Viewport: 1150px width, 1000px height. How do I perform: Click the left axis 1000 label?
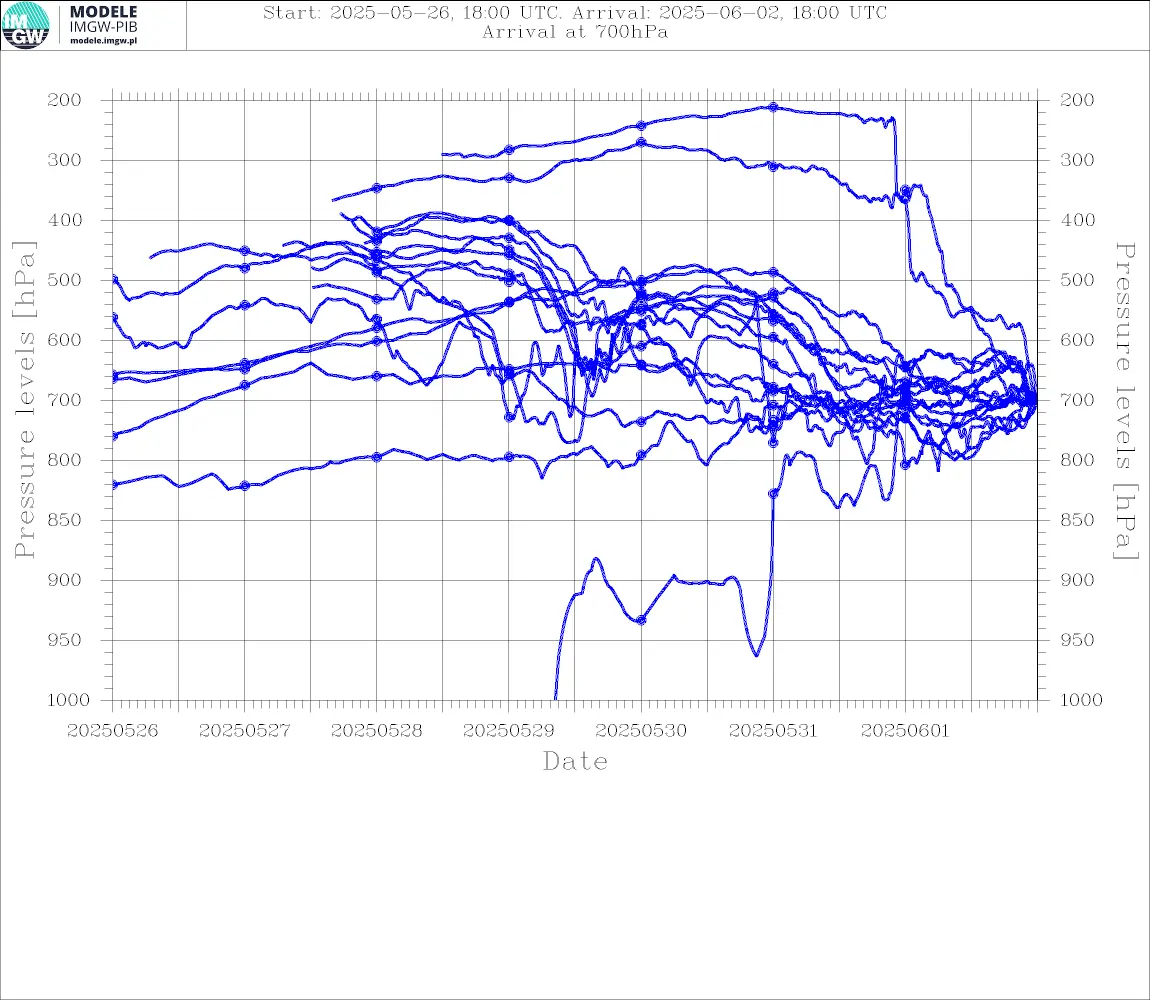coord(69,700)
